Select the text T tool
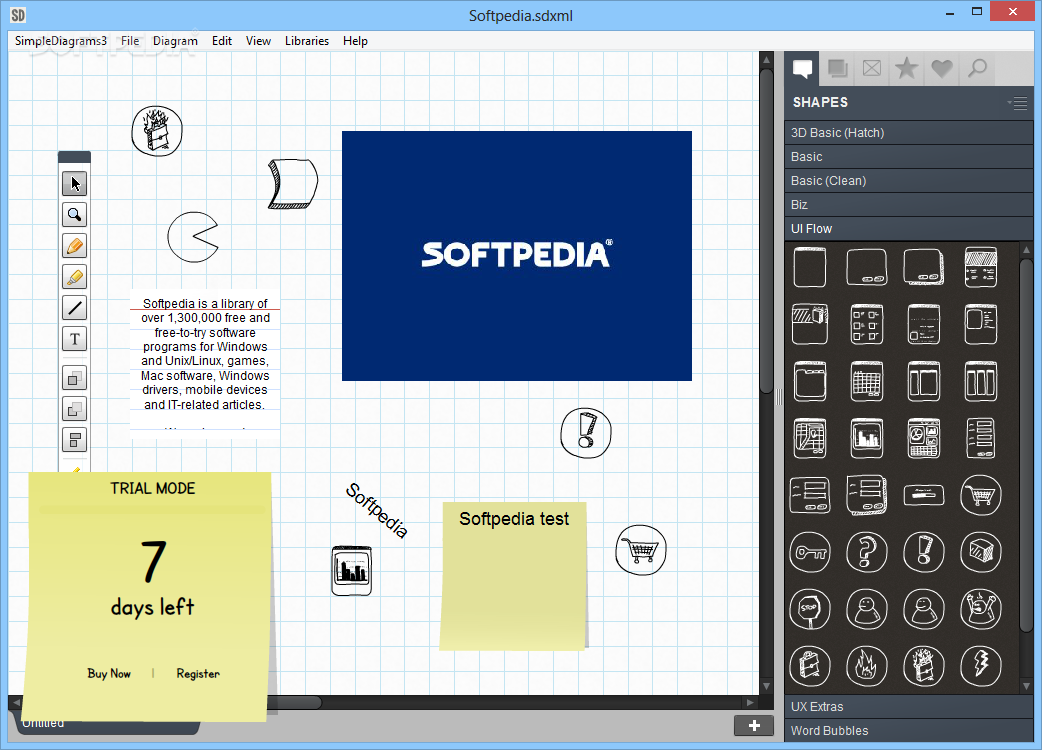 [74, 339]
